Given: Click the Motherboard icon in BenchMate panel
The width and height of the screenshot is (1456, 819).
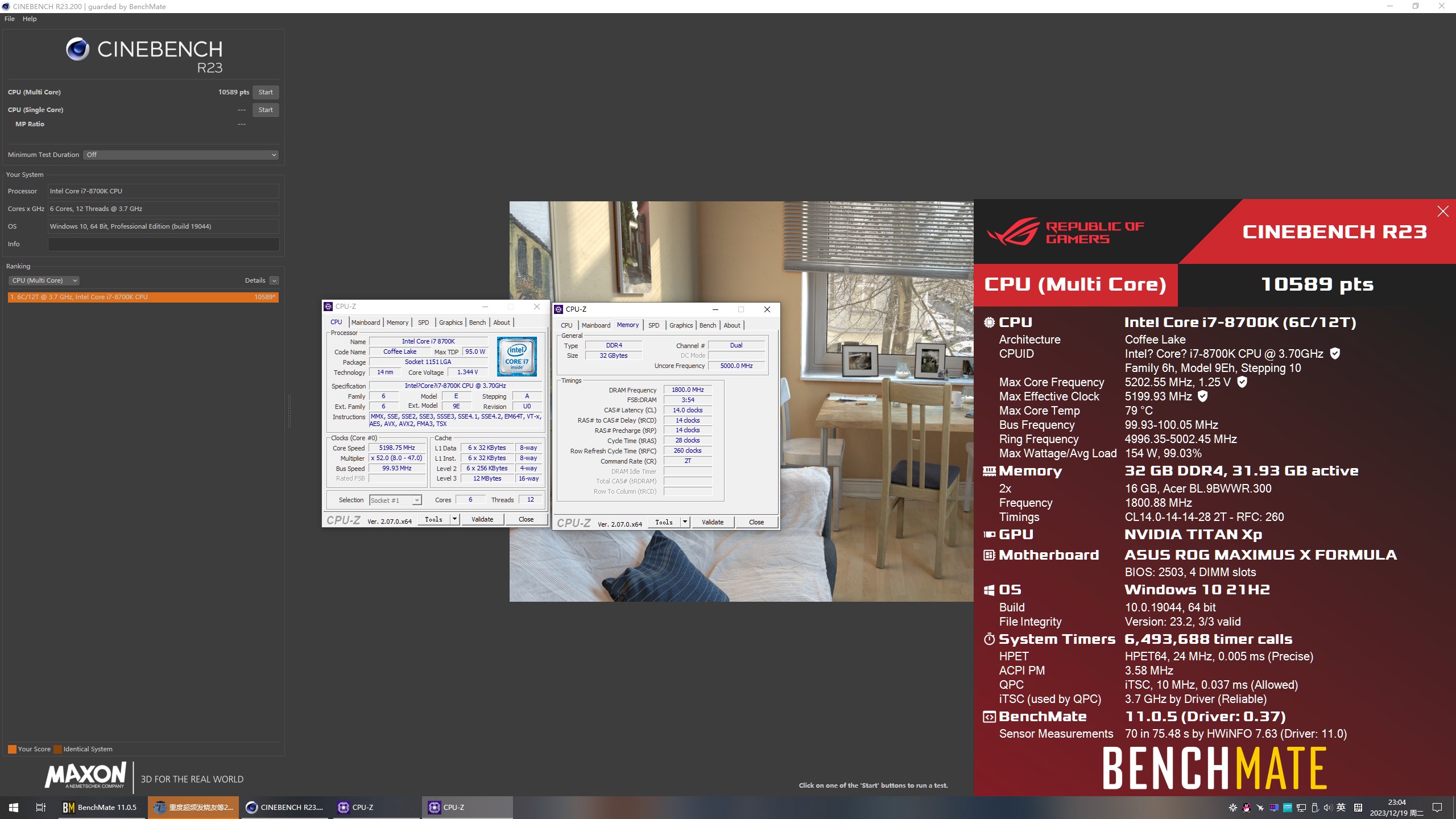Looking at the screenshot, I should click(x=989, y=555).
